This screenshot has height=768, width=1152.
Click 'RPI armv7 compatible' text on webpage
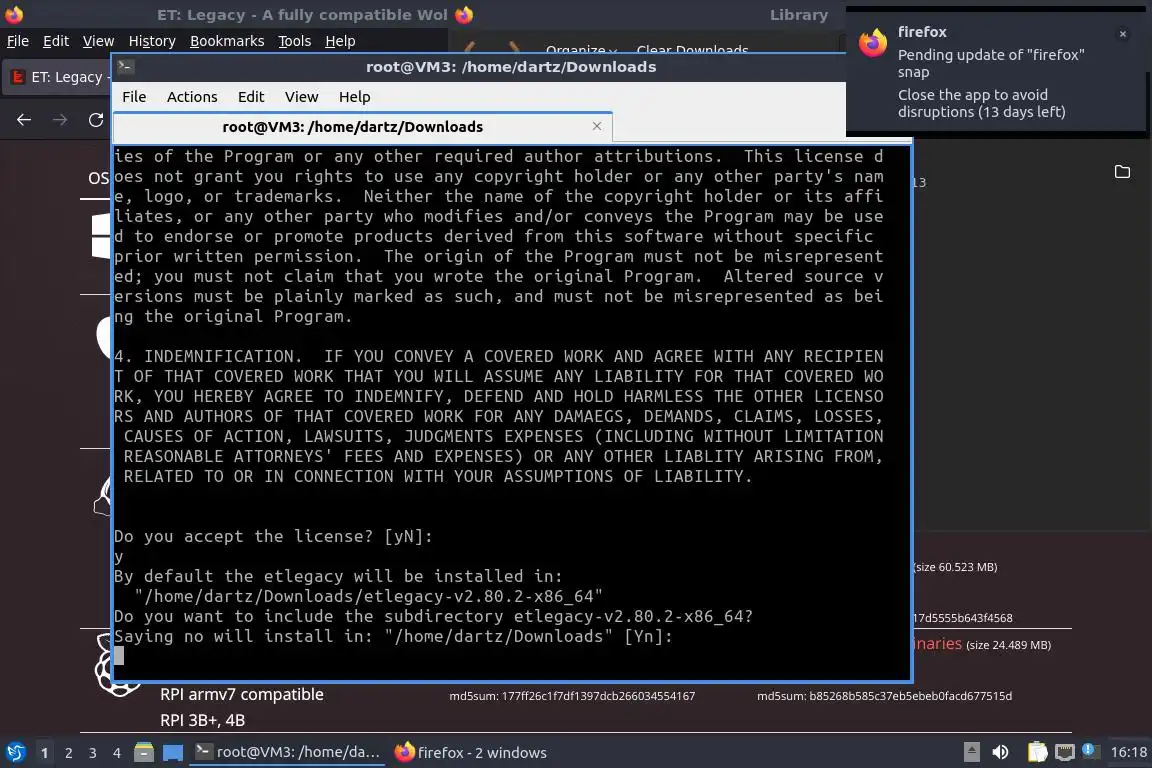[x=242, y=695]
